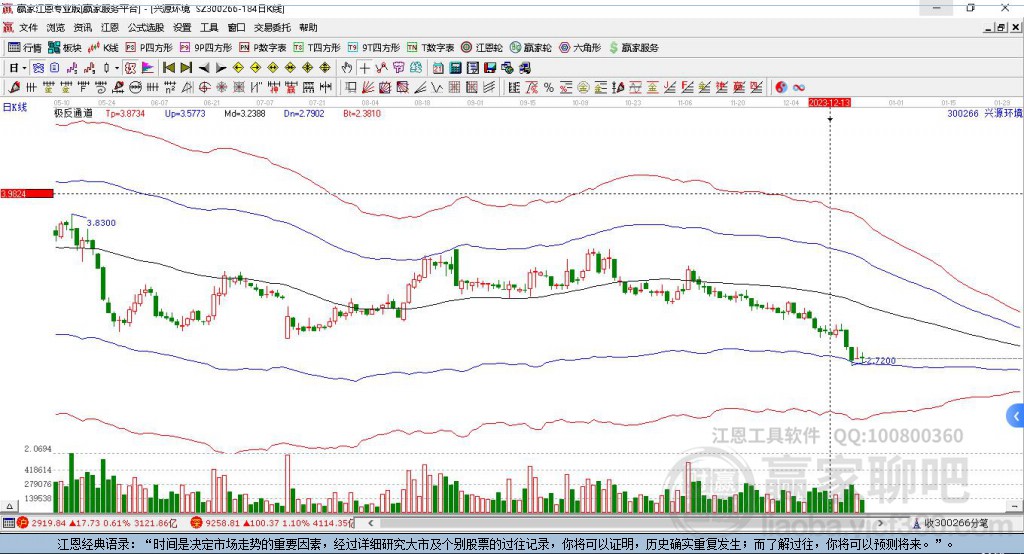Click the volume panel up-triangle expander

pos(9,506)
